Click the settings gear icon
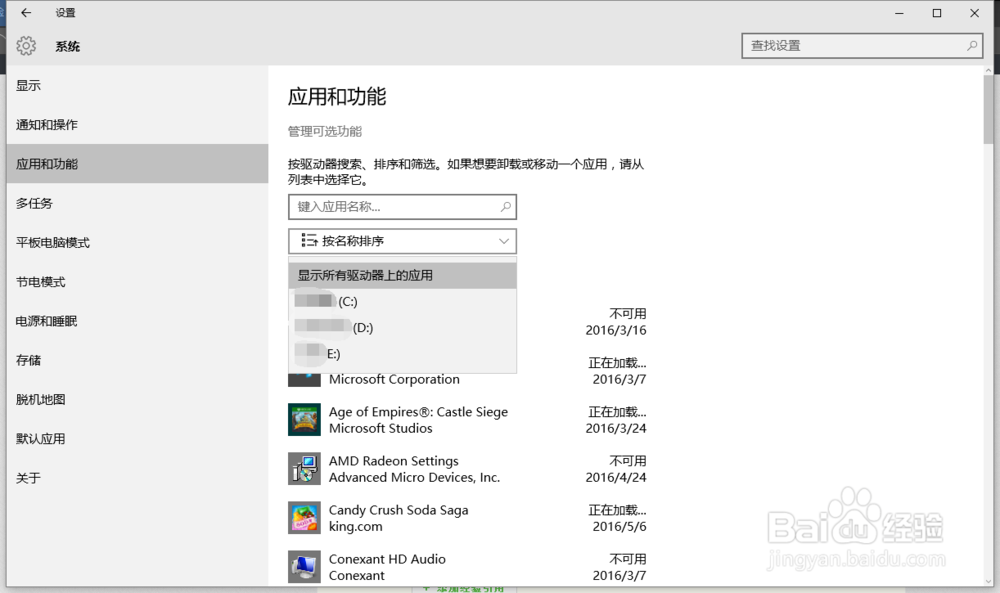The width and height of the screenshot is (1000, 593). (x=26, y=46)
